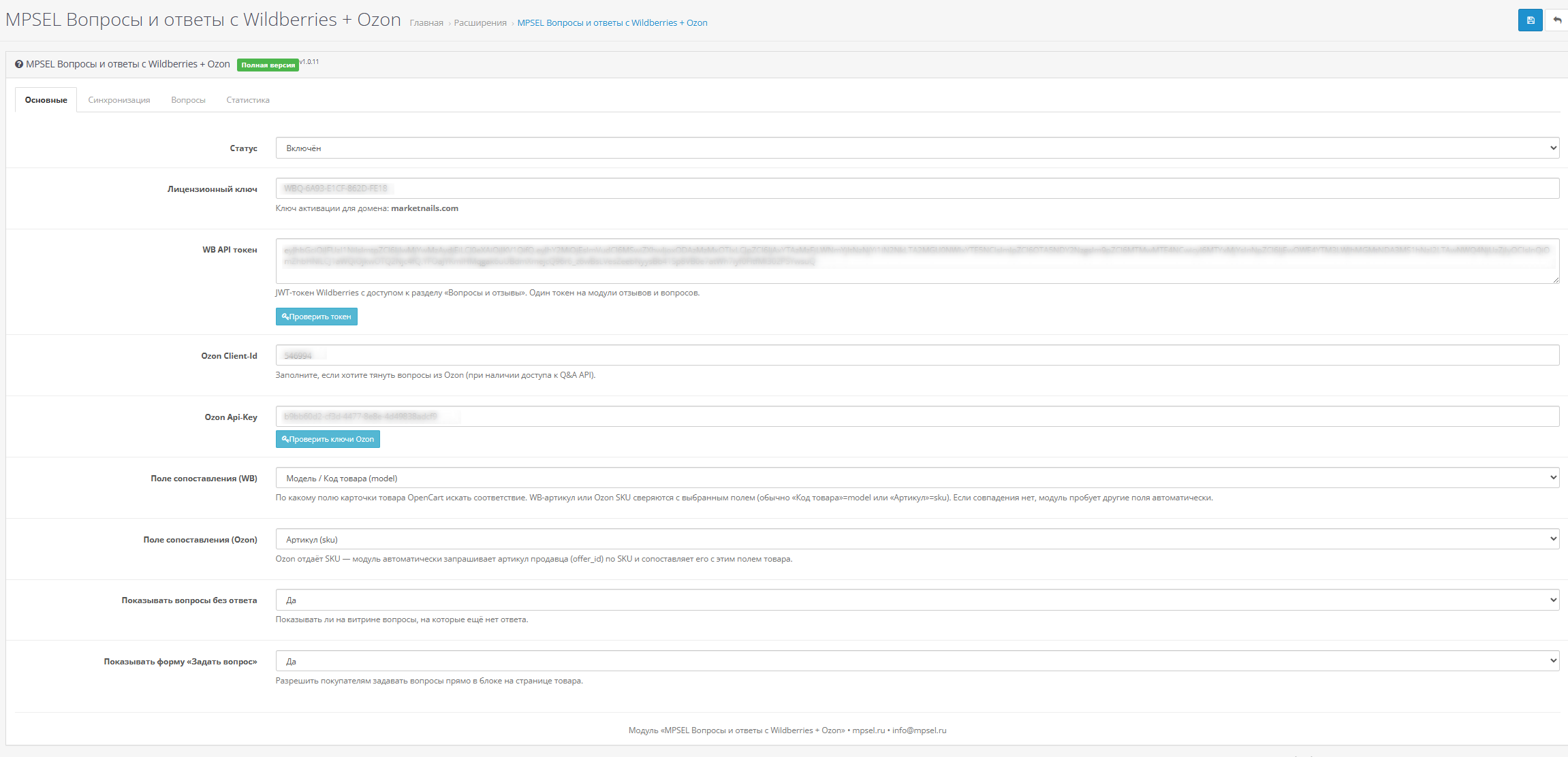This screenshot has width=1568, height=757.
Task: Click the blue save icon button
Action: click(1530, 20)
